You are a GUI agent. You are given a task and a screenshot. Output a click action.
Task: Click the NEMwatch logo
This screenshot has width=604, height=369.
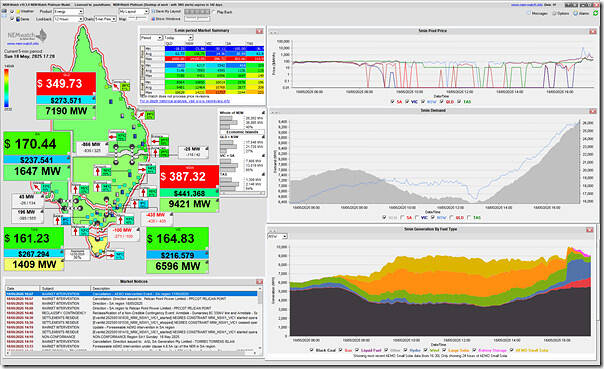coord(27,36)
